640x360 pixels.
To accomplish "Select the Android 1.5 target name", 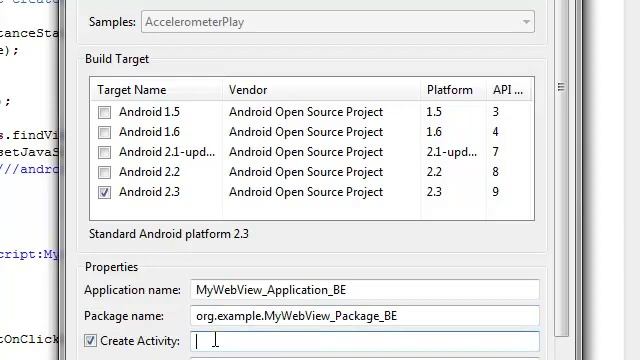I will 149,112.
